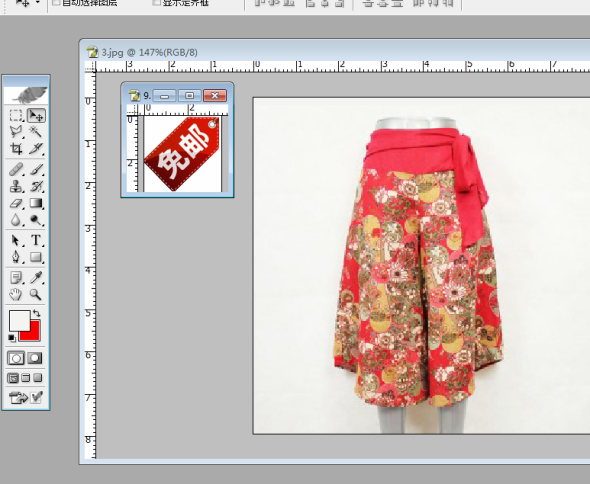The height and width of the screenshot is (484, 590).
Task: Open the tool preset dropdown arrow
Action: coord(38,3)
